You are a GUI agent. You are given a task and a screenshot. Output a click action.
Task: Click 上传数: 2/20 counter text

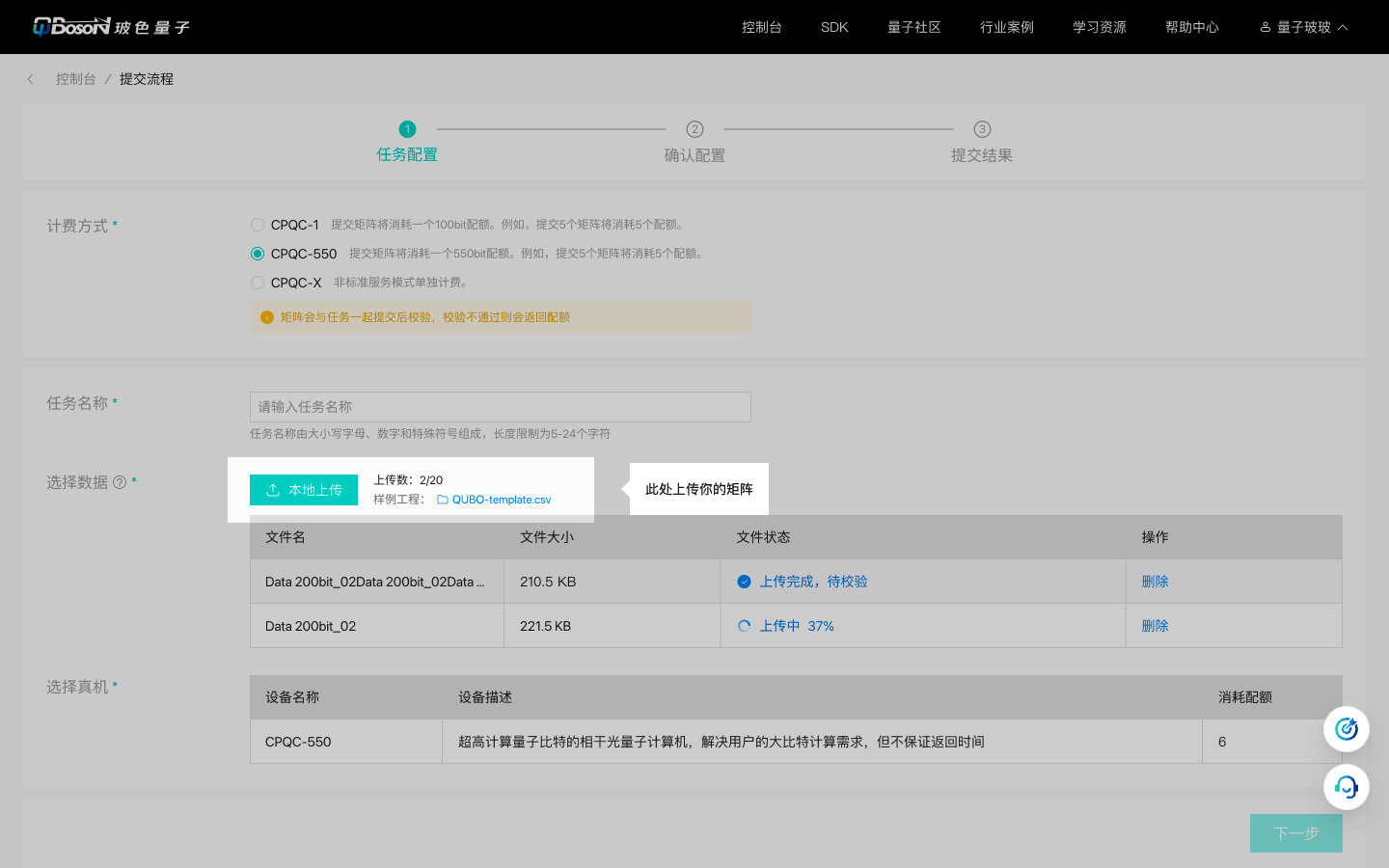click(x=408, y=480)
